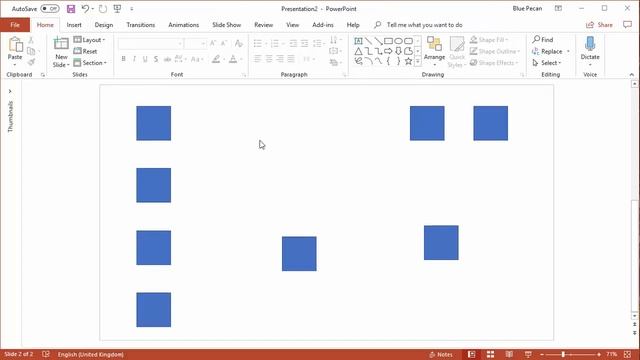Image resolution: width=640 pixels, height=360 pixels.
Task: Switch to the Design tab
Action: [104, 25]
